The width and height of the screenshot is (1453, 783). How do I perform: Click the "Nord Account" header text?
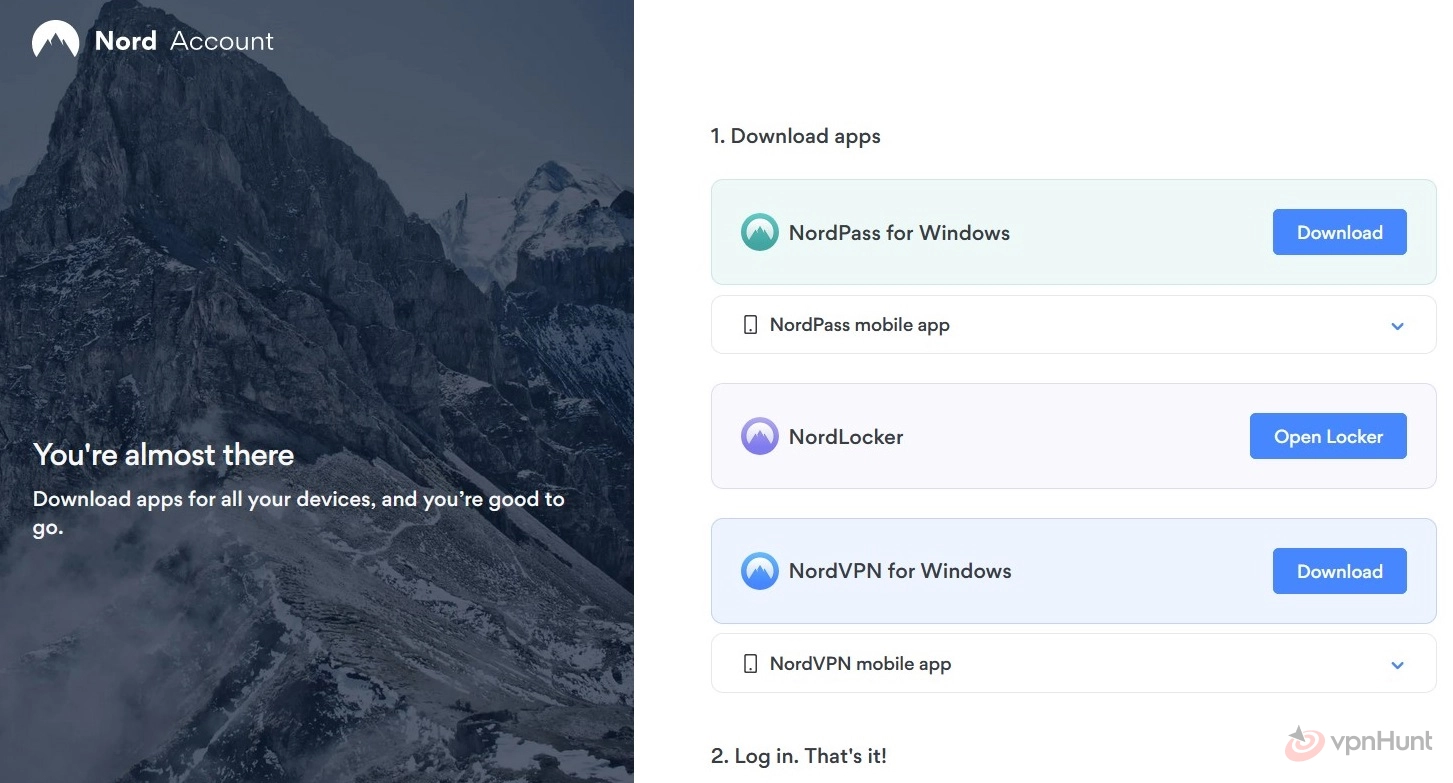tap(184, 41)
